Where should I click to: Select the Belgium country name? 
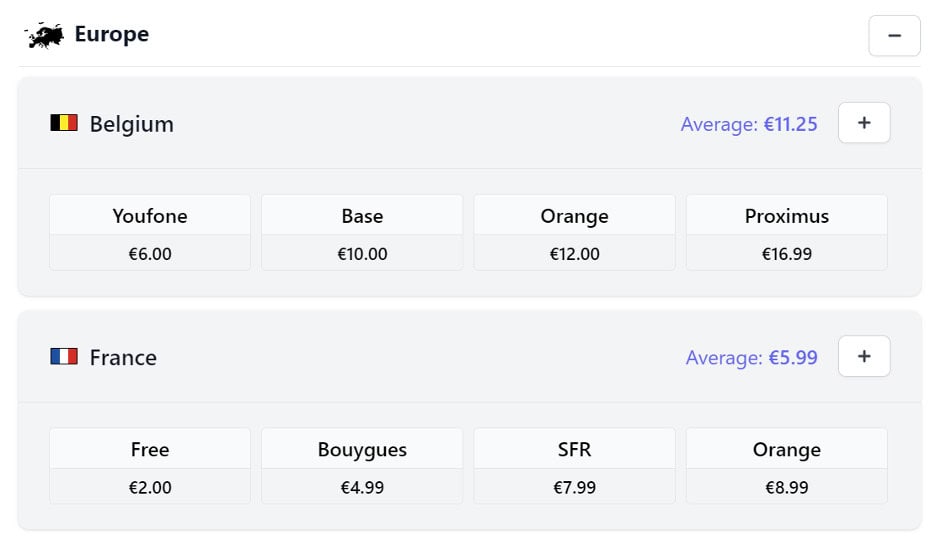point(131,124)
